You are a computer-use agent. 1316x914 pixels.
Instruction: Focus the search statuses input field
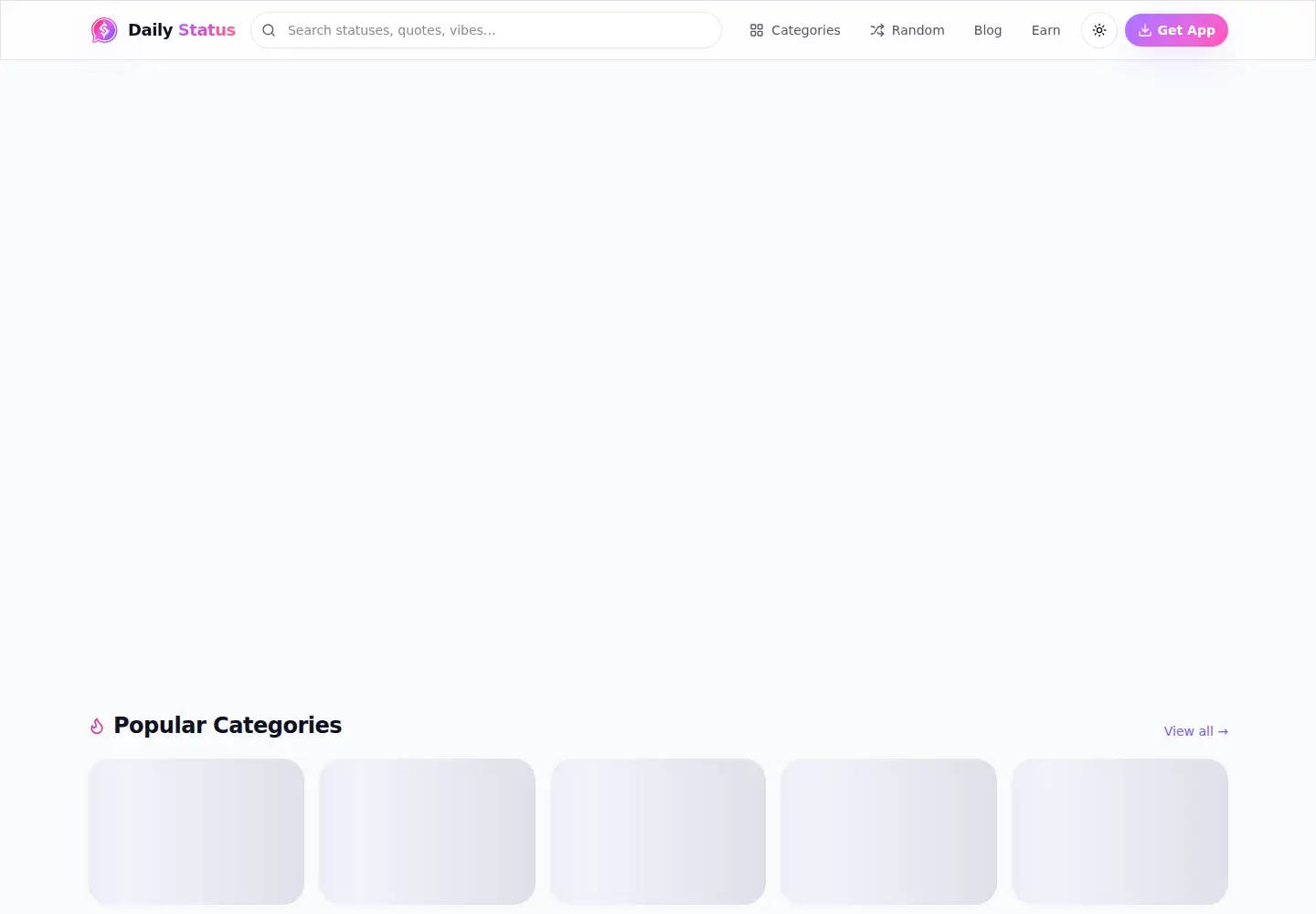486,30
